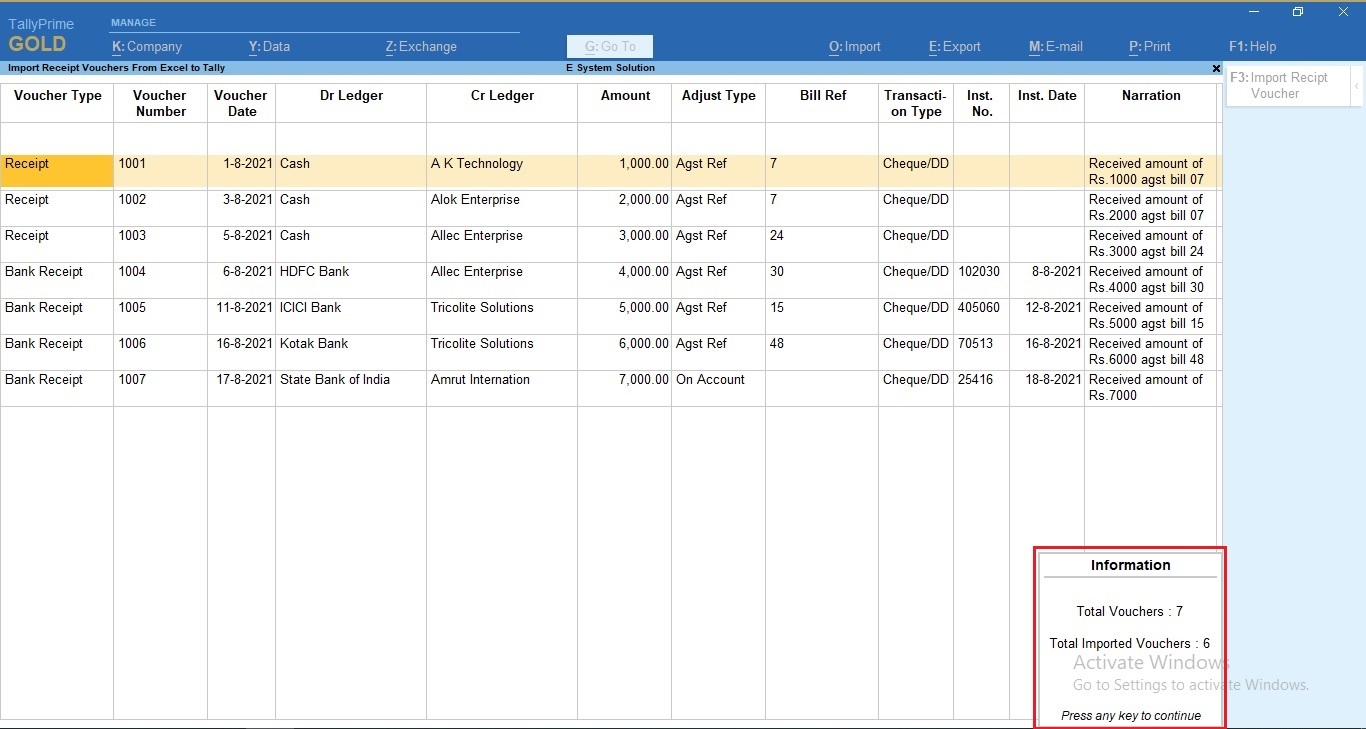Select O: Import from the top bar
Viewport: 1366px width, 729px height.
tap(854, 46)
